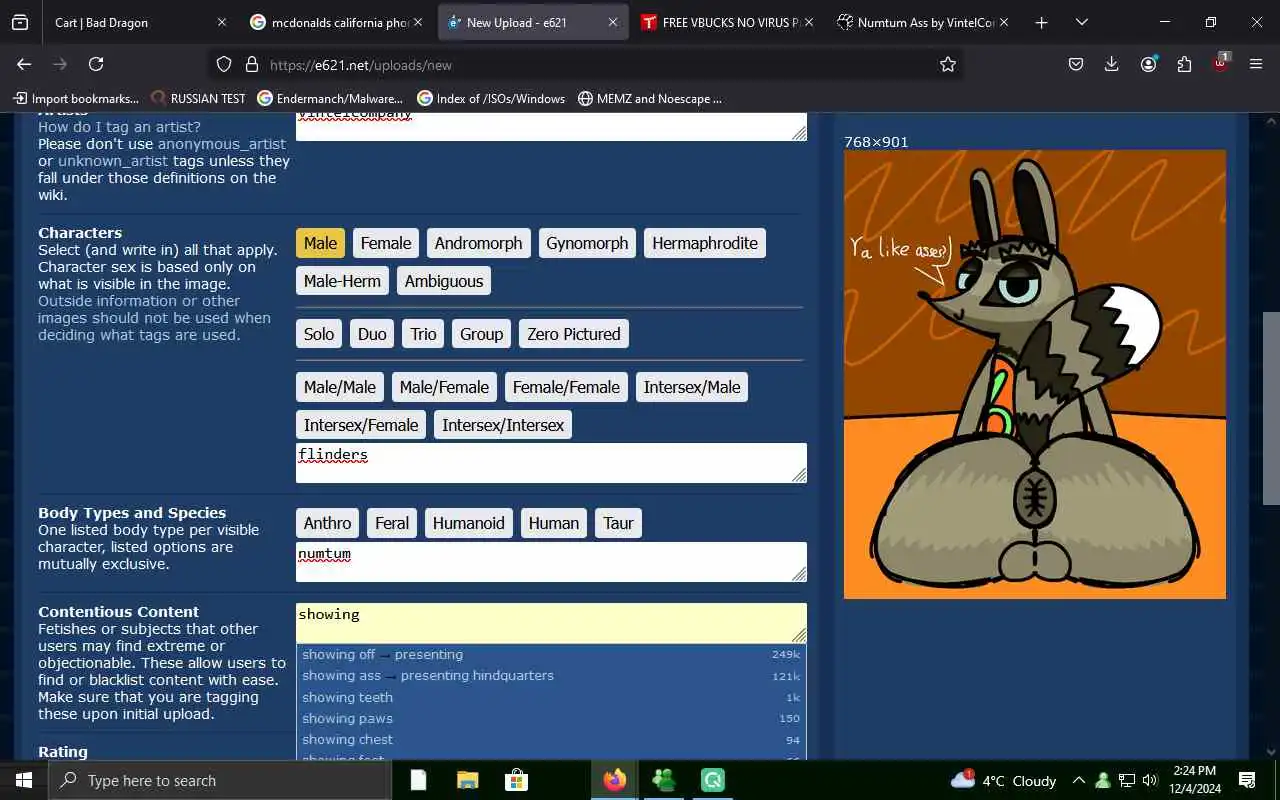Select the Anthro body type button
This screenshot has height=800, width=1280.
327,523
